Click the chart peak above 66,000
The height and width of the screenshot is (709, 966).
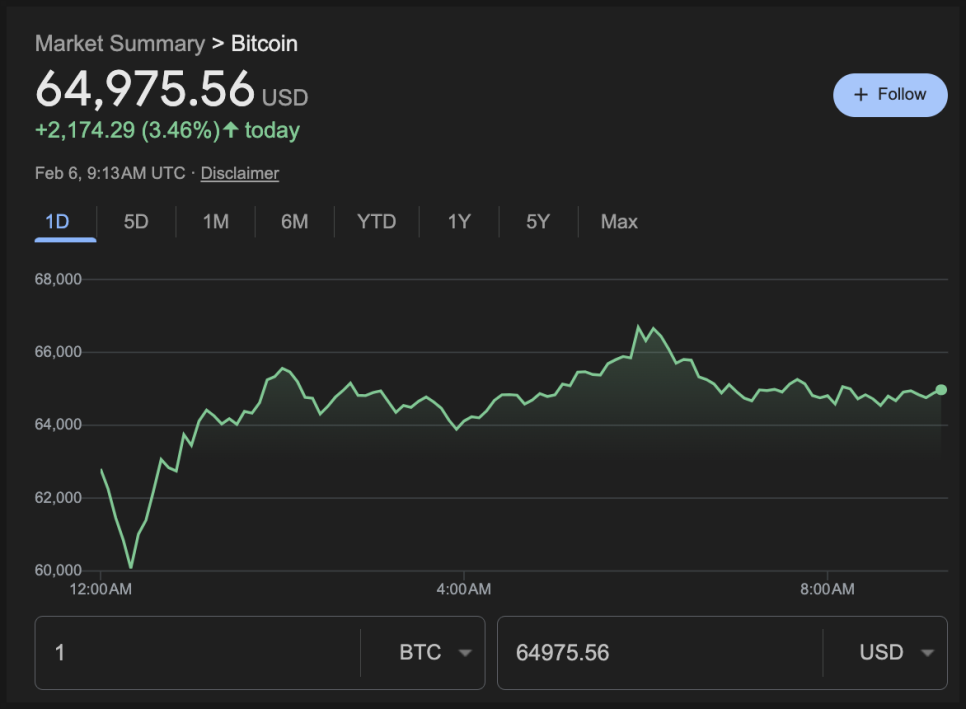pyautogui.click(x=638, y=327)
